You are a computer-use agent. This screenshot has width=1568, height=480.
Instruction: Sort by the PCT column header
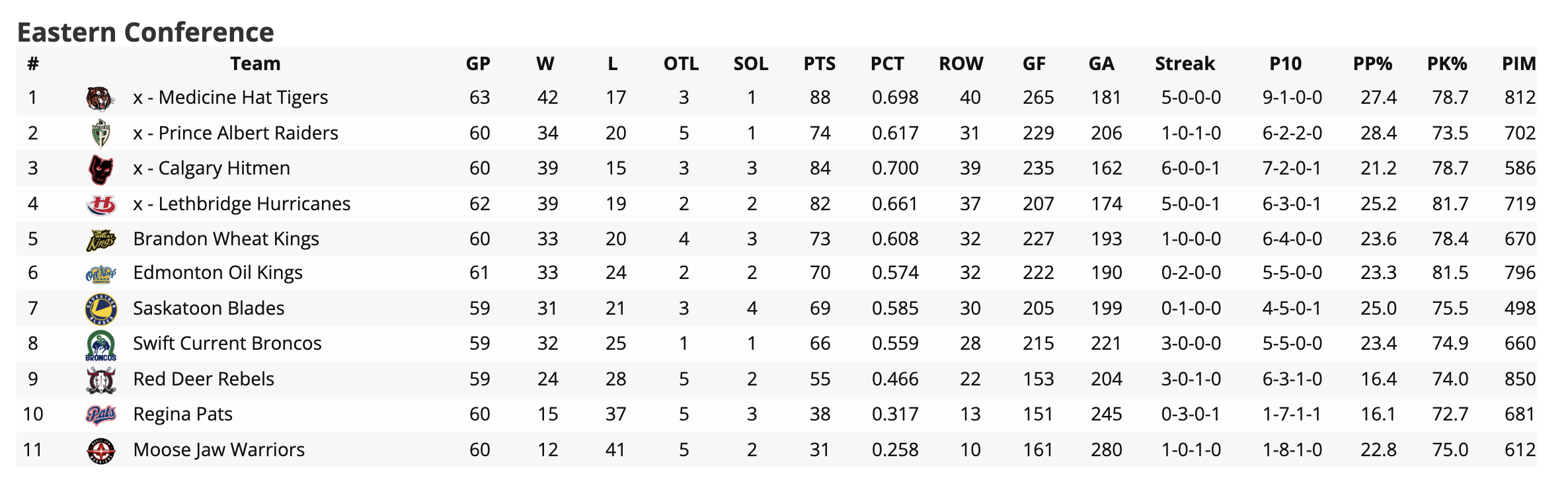click(886, 64)
